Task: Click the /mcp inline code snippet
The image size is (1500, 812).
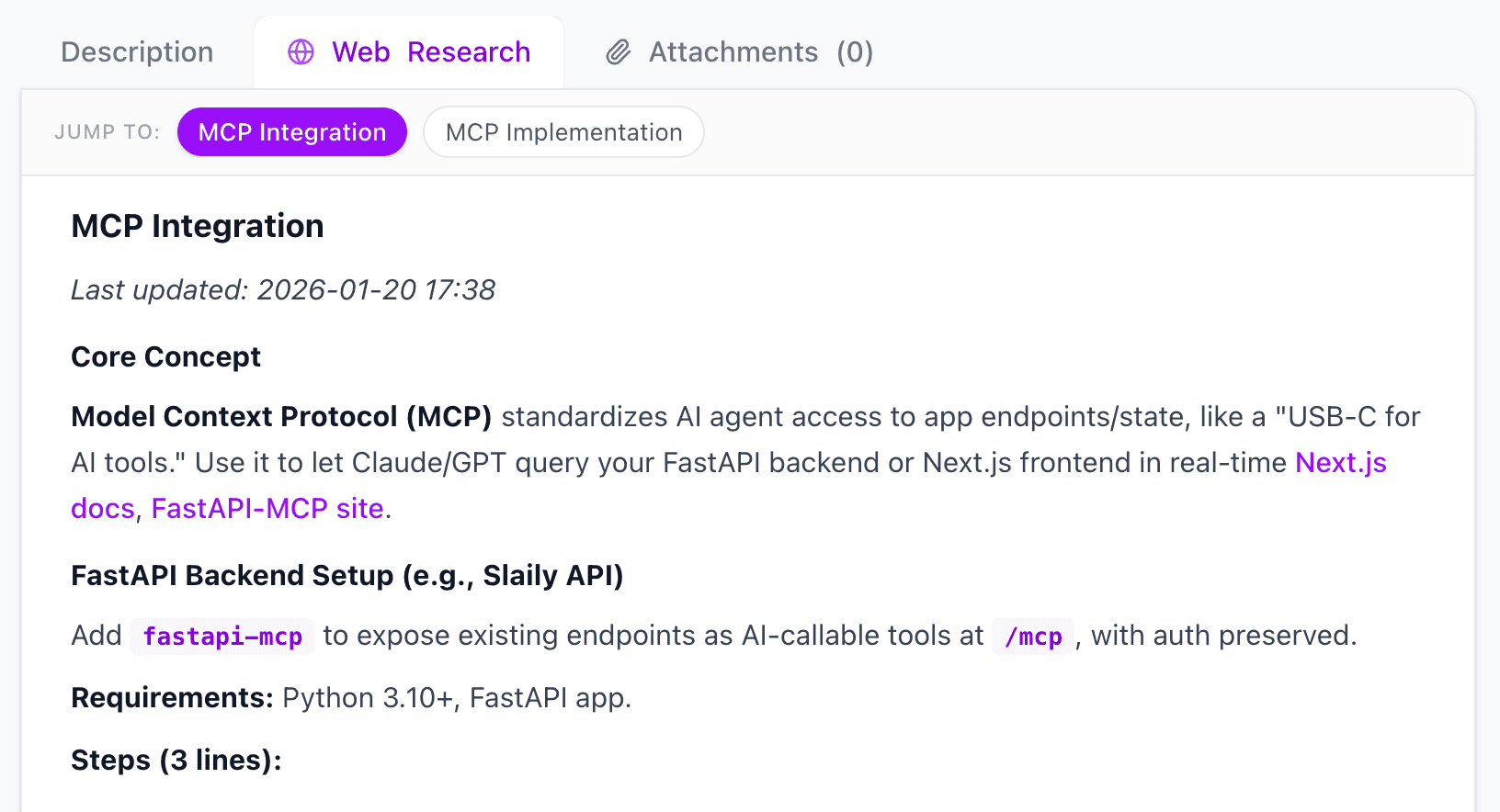Action: [1033, 637]
